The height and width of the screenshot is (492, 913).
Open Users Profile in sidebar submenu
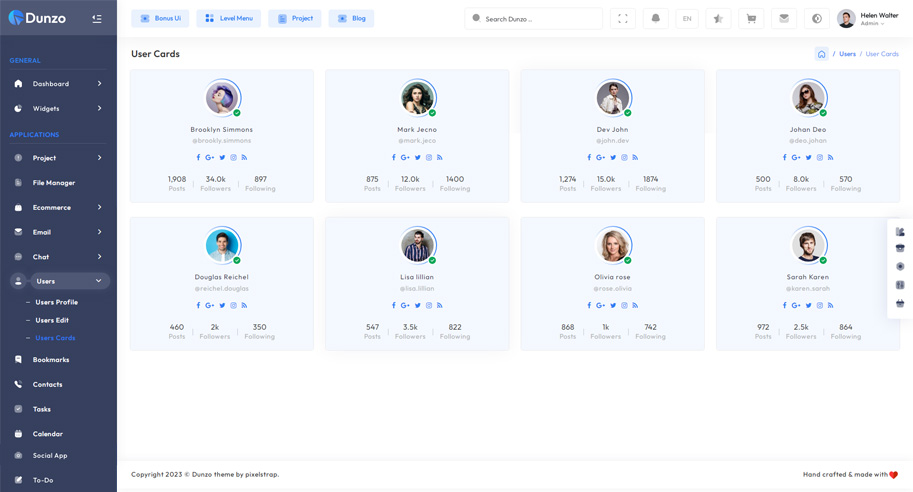click(x=56, y=302)
